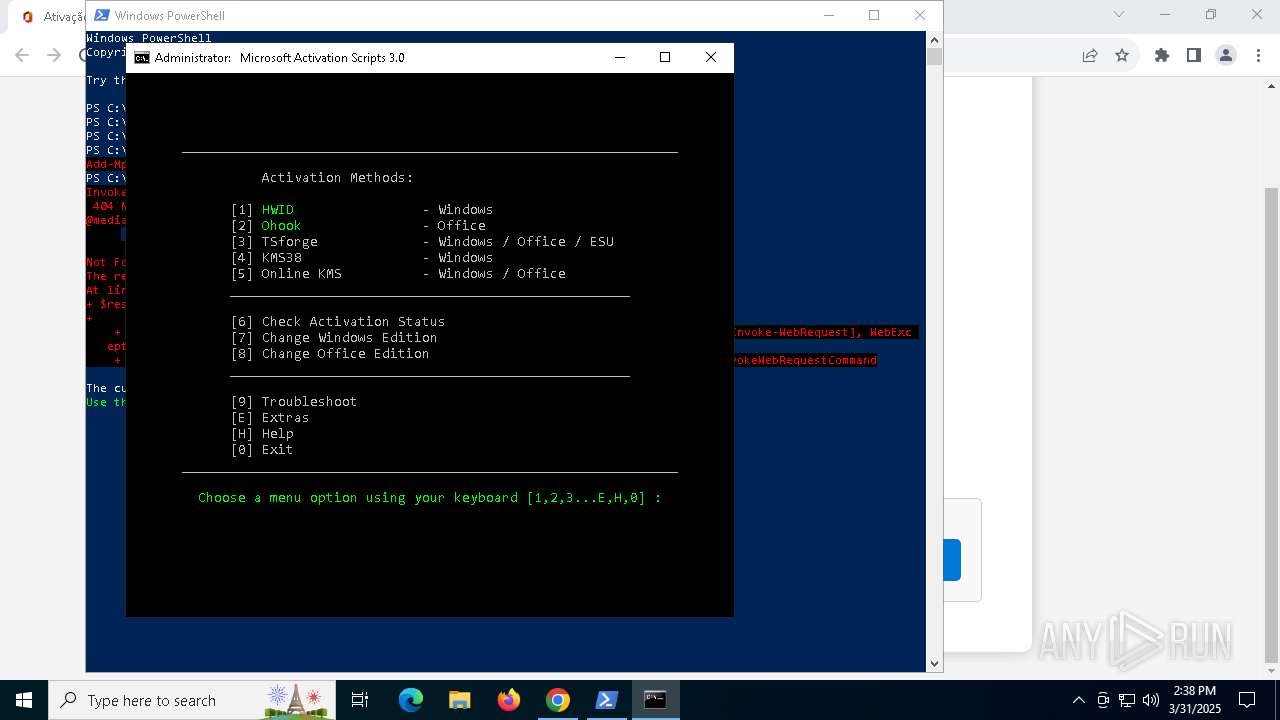The width and height of the screenshot is (1280, 720).
Task: Bookmark this page with the star icon
Action: pos(1122,55)
